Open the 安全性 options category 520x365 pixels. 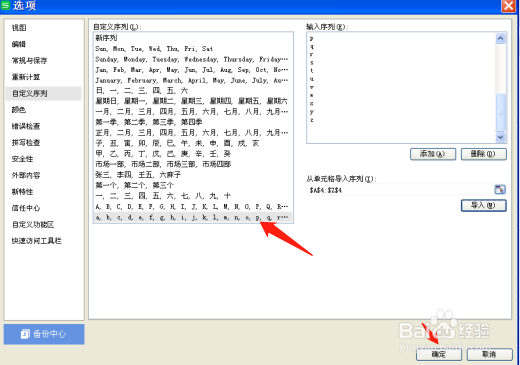22,159
